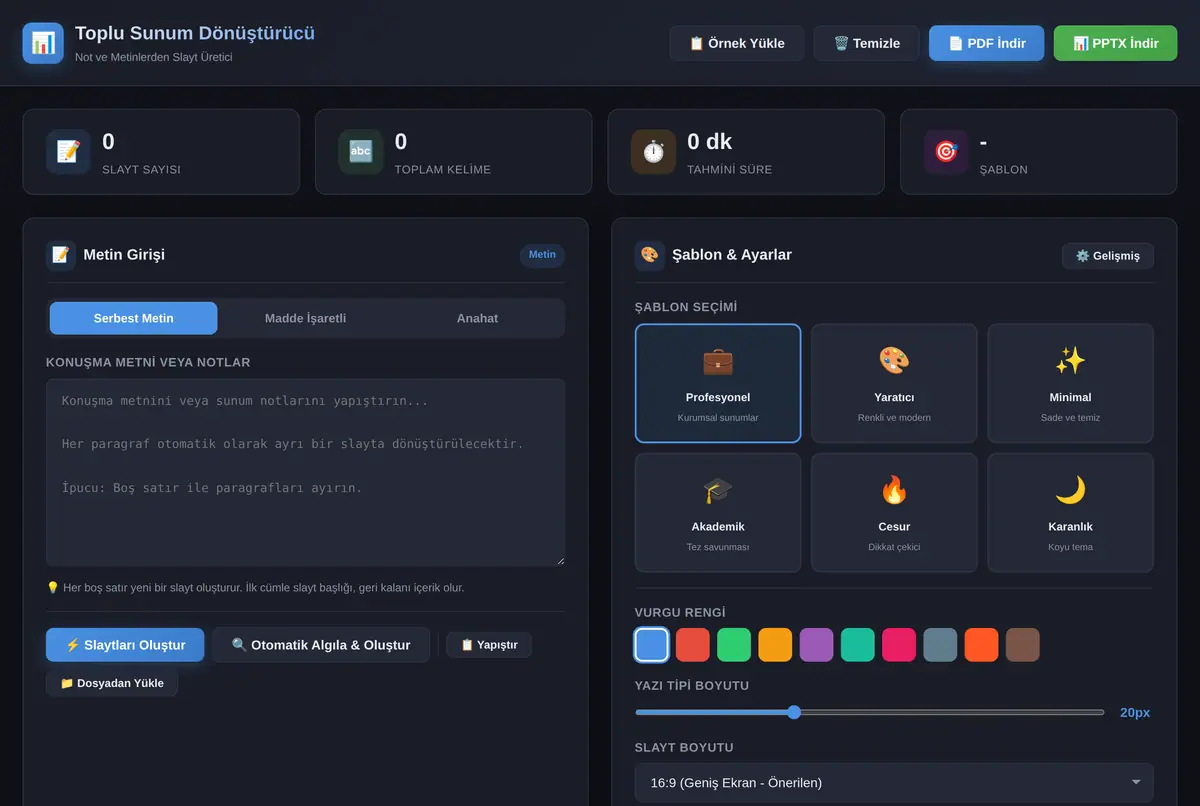
Task: Click the VURGU RENGİ label
Action: coord(680,612)
